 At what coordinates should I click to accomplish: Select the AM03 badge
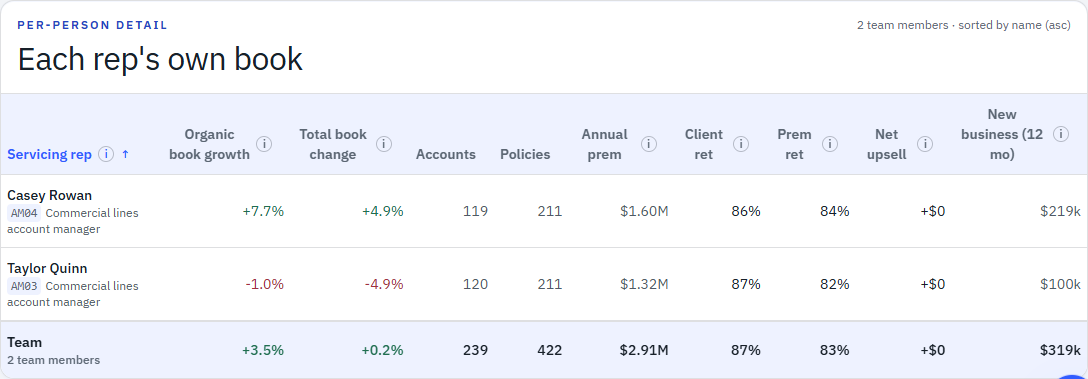[24, 286]
